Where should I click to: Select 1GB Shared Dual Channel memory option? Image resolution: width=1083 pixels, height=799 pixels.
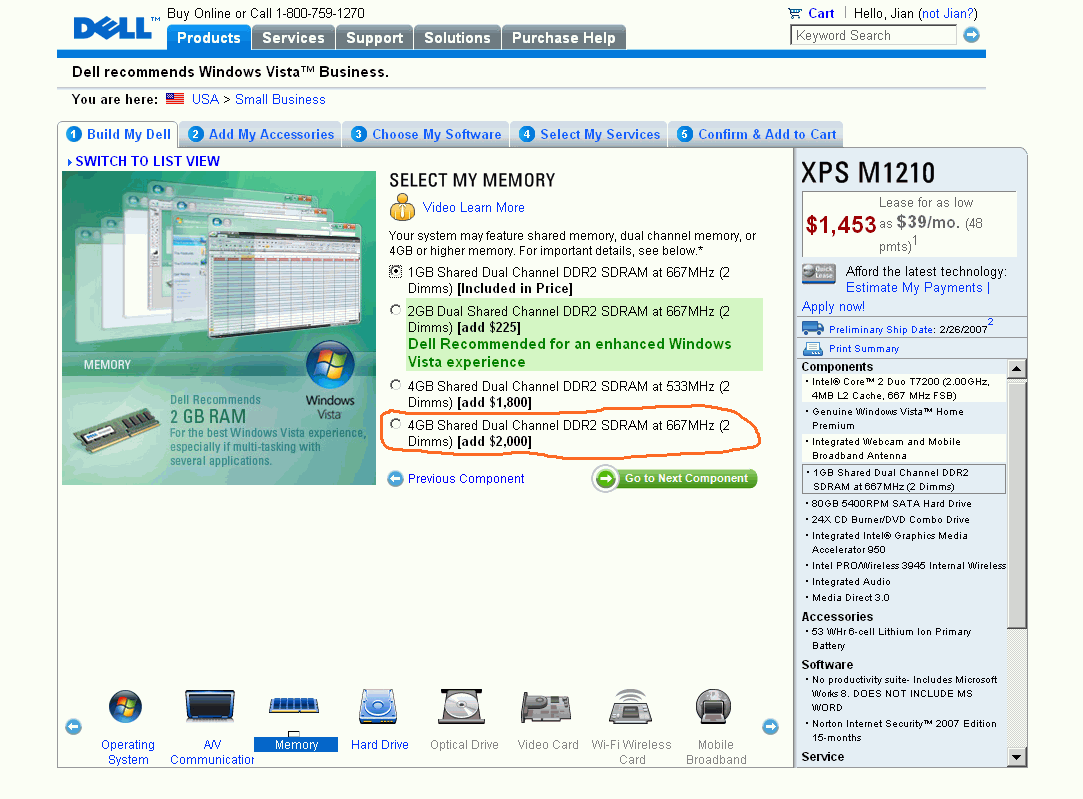(x=395, y=271)
